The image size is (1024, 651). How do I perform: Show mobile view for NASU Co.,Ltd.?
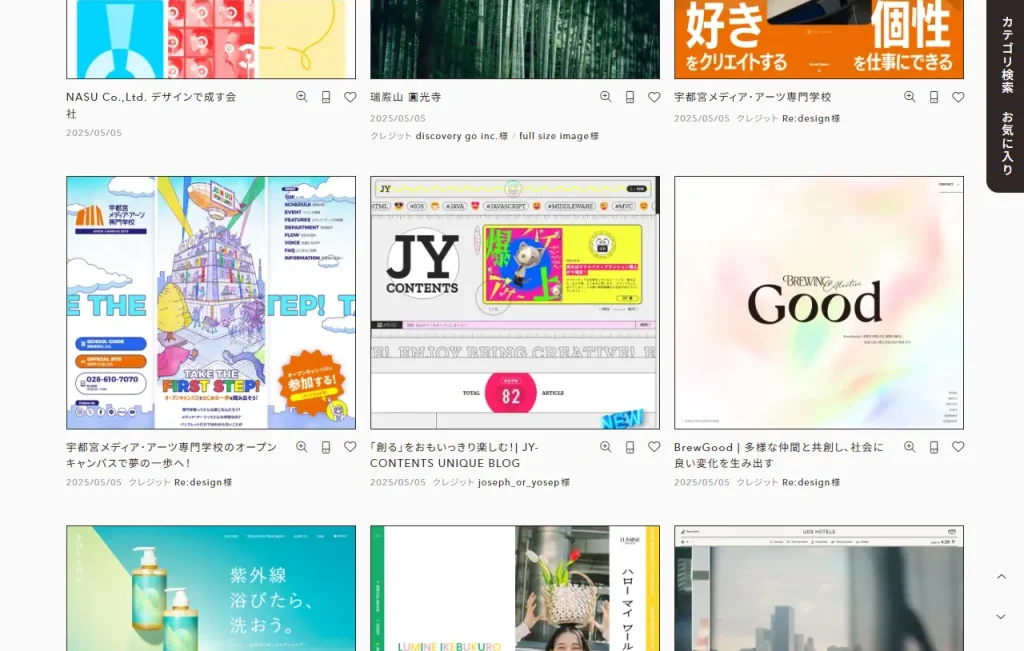326,97
